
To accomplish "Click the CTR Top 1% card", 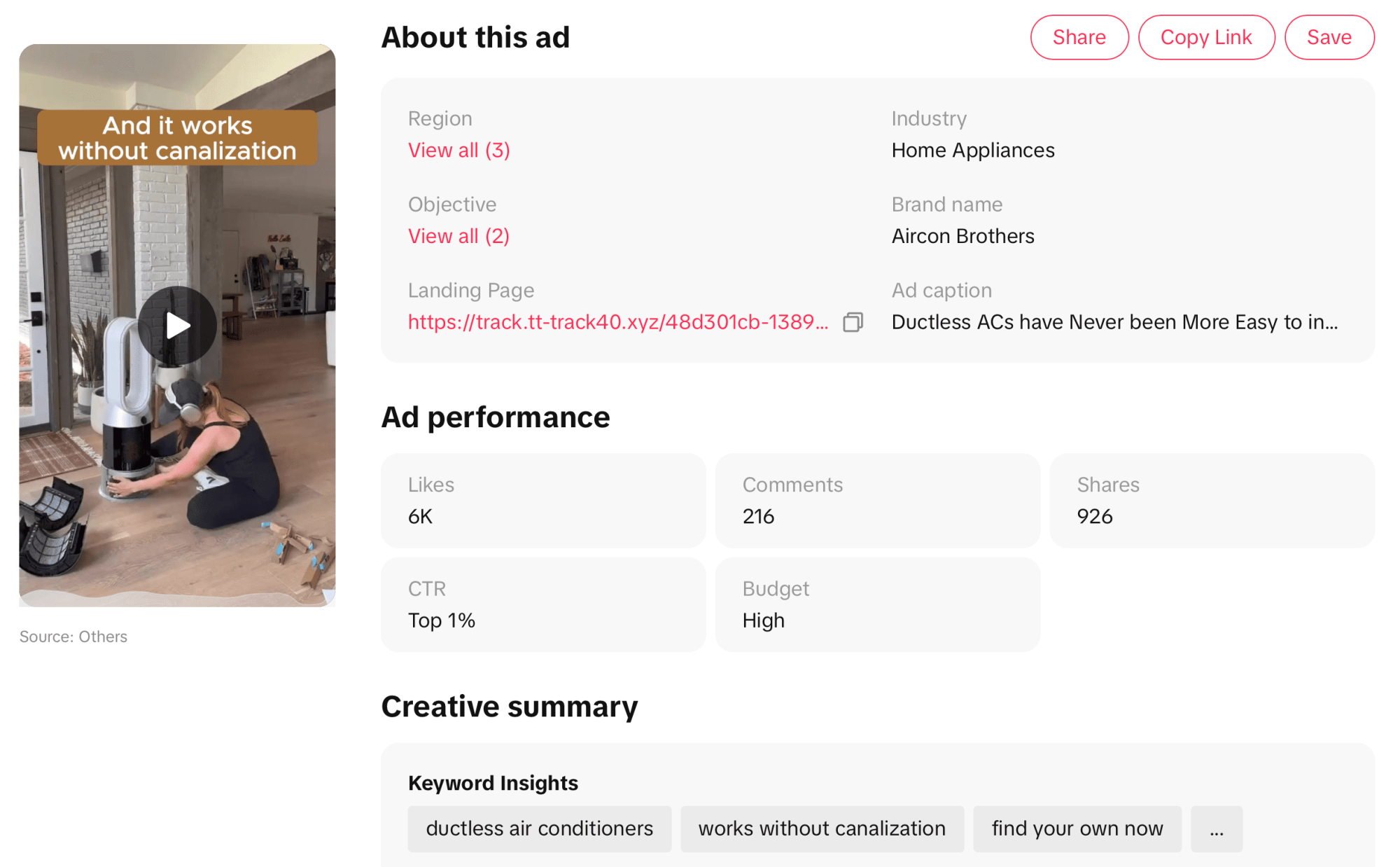I will [x=543, y=605].
